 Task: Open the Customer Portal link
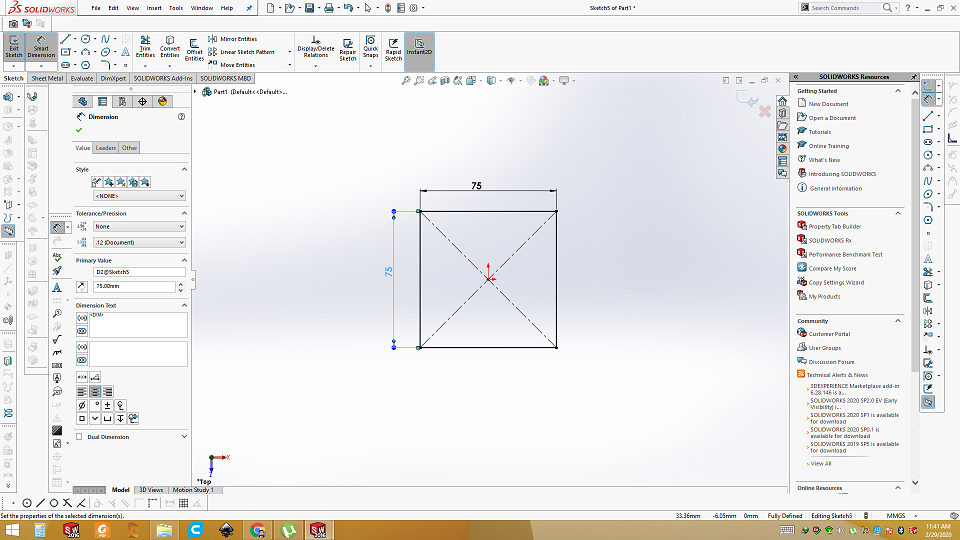coord(830,334)
